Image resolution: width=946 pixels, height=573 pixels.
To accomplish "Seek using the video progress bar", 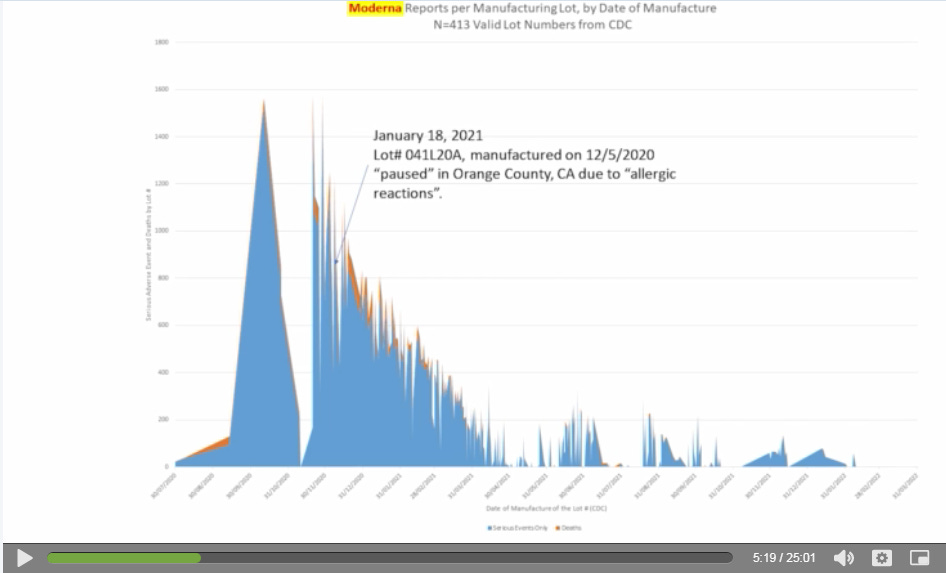I will coord(390,558).
